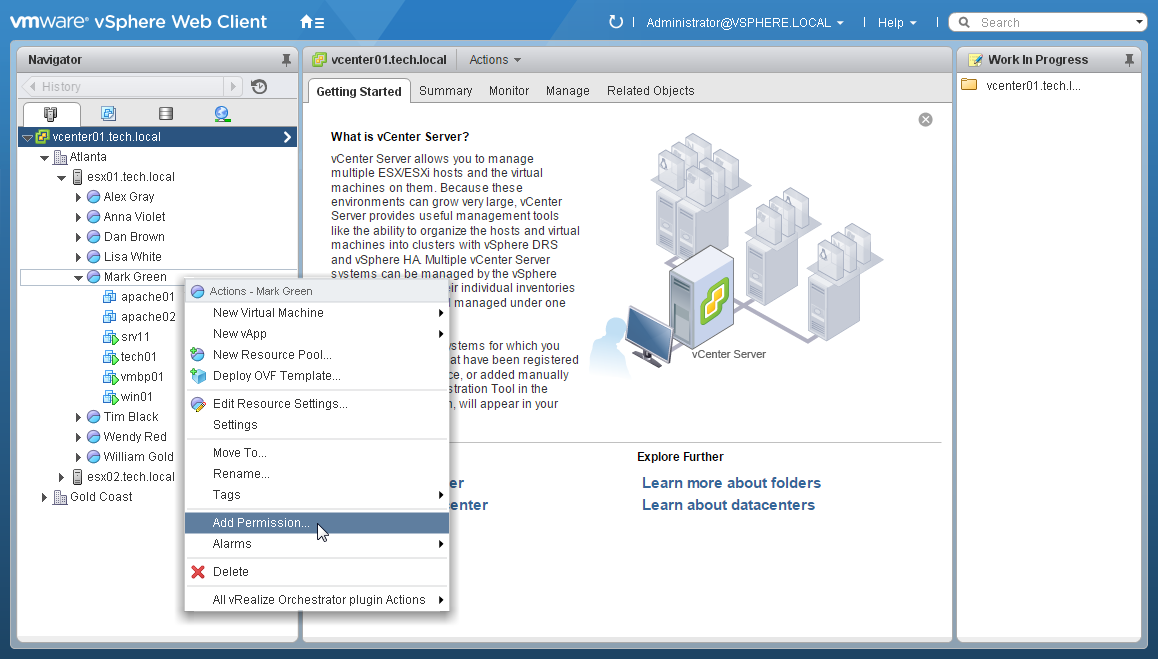Switch to Networking view icon
This screenshot has height=659, width=1158.
point(222,114)
